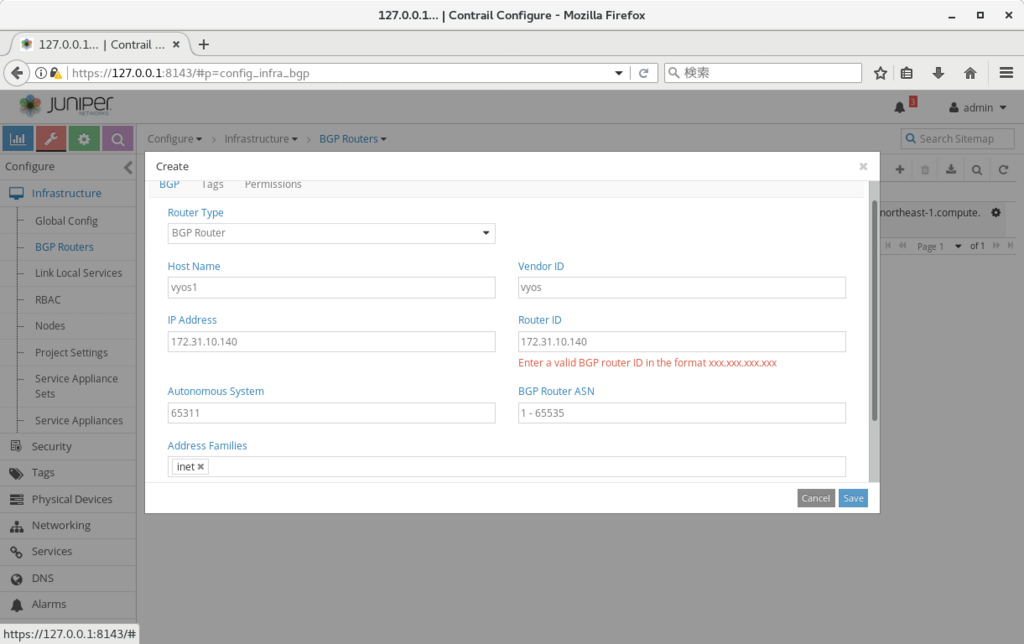The image size is (1024, 644).
Task: Click the Vendor ID input field
Action: point(682,287)
